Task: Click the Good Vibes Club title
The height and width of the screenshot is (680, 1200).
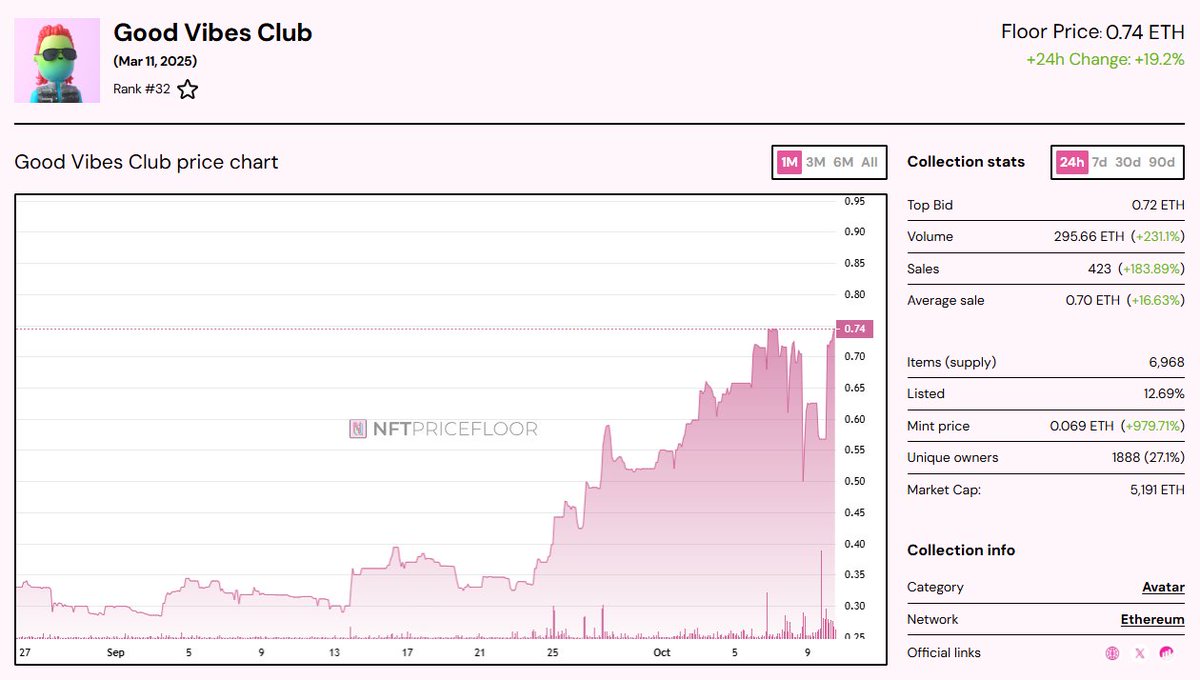Action: (x=213, y=33)
